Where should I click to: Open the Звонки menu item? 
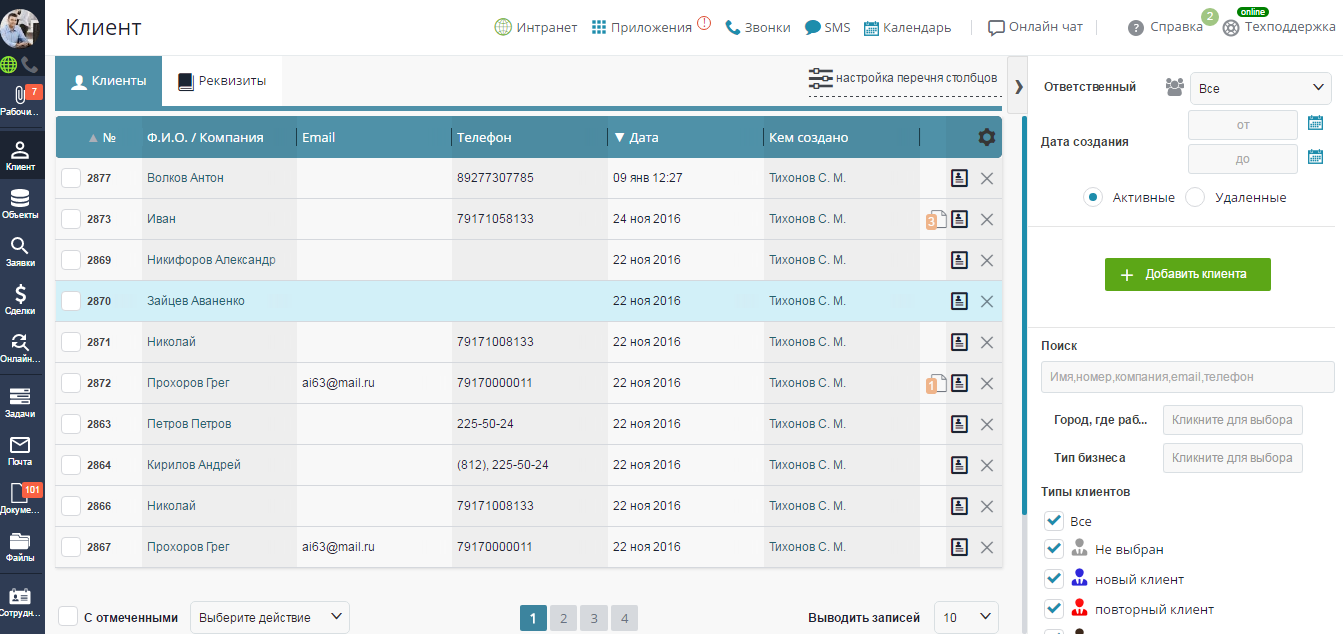click(758, 27)
